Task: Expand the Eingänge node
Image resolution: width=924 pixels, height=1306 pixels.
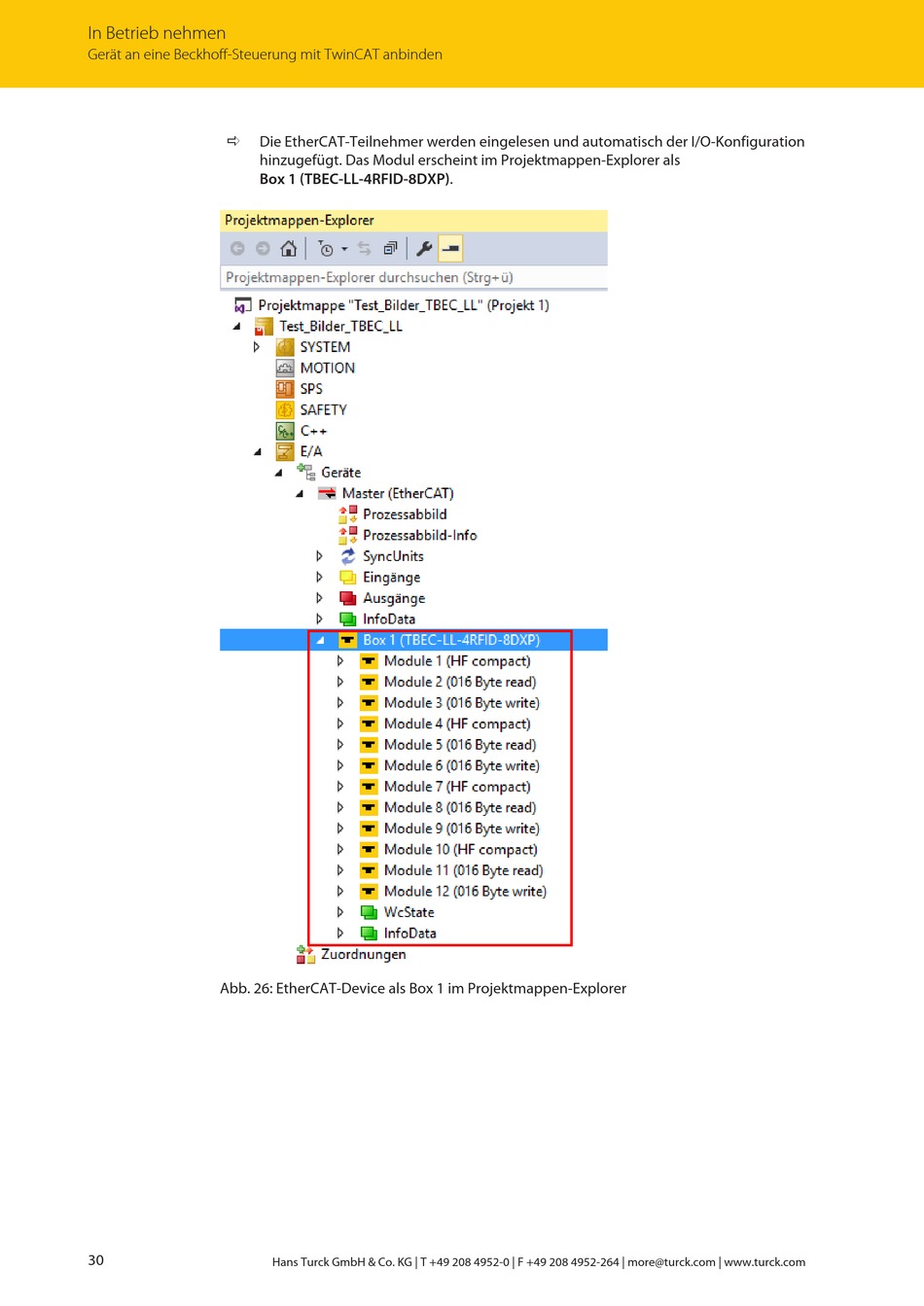Action: click(320, 578)
